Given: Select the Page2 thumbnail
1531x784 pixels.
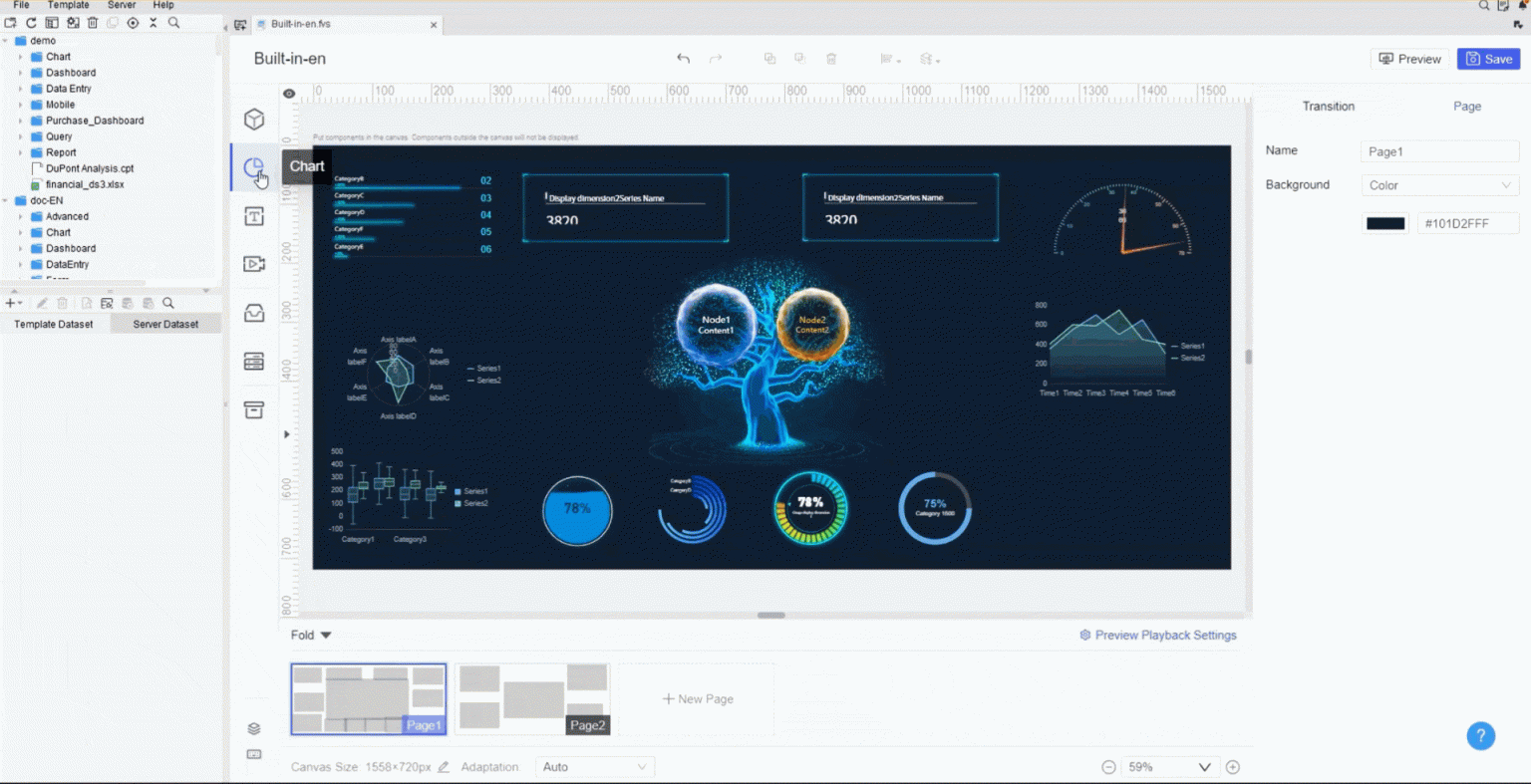Looking at the screenshot, I should 532,697.
